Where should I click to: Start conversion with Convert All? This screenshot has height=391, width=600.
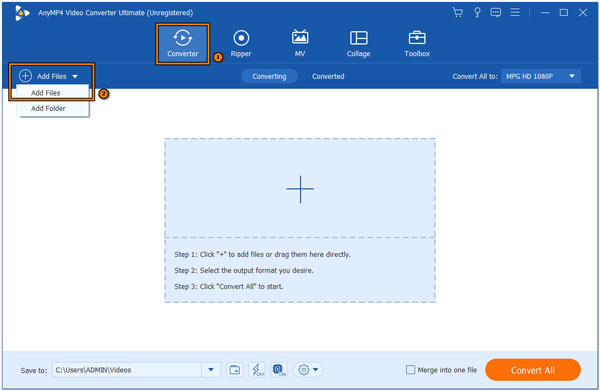[533, 370]
